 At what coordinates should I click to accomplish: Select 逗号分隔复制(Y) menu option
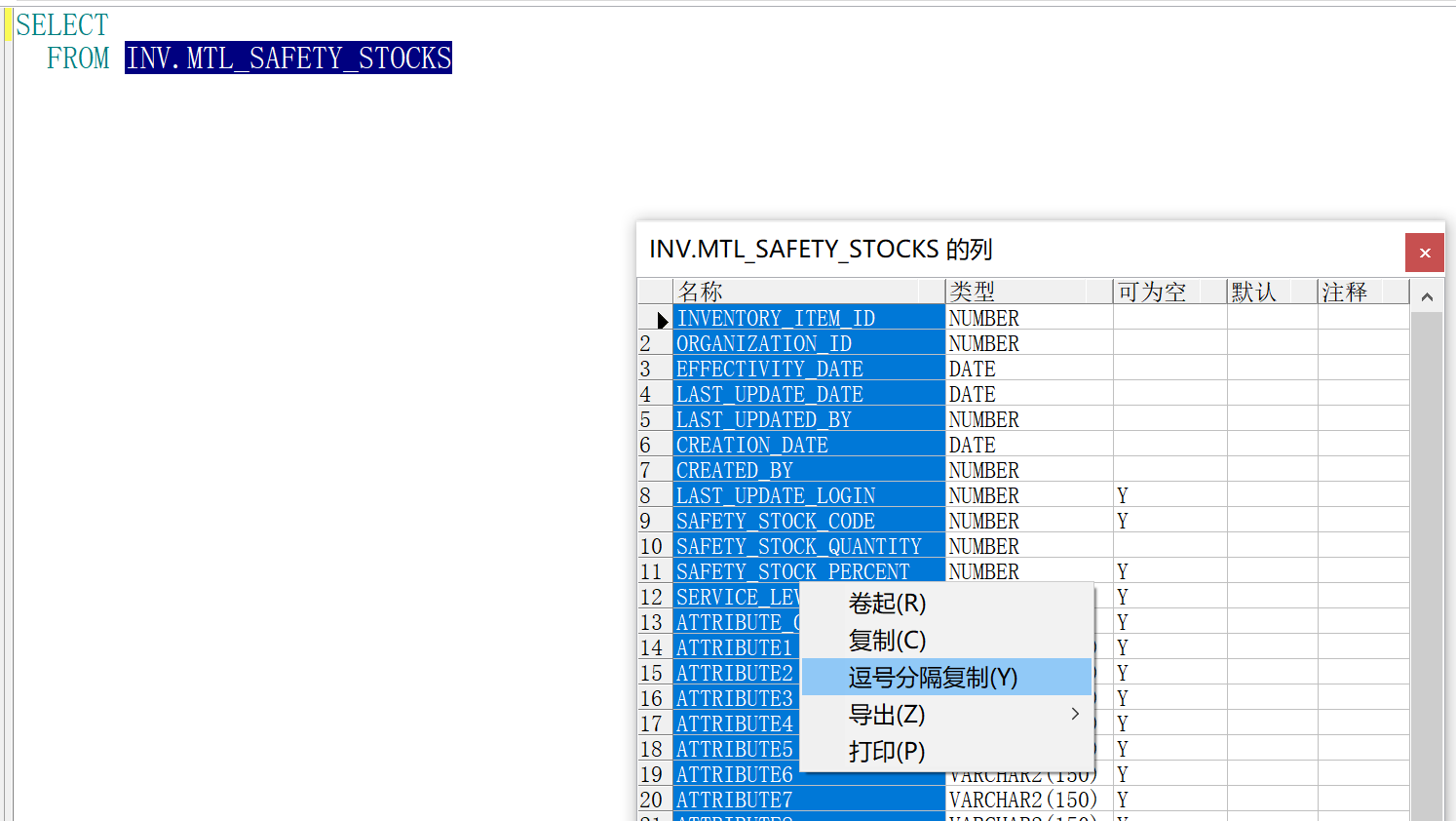pos(932,678)
